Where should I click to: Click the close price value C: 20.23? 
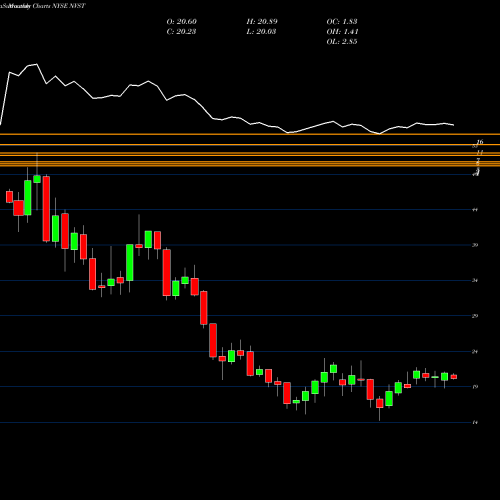click(181, 32)
